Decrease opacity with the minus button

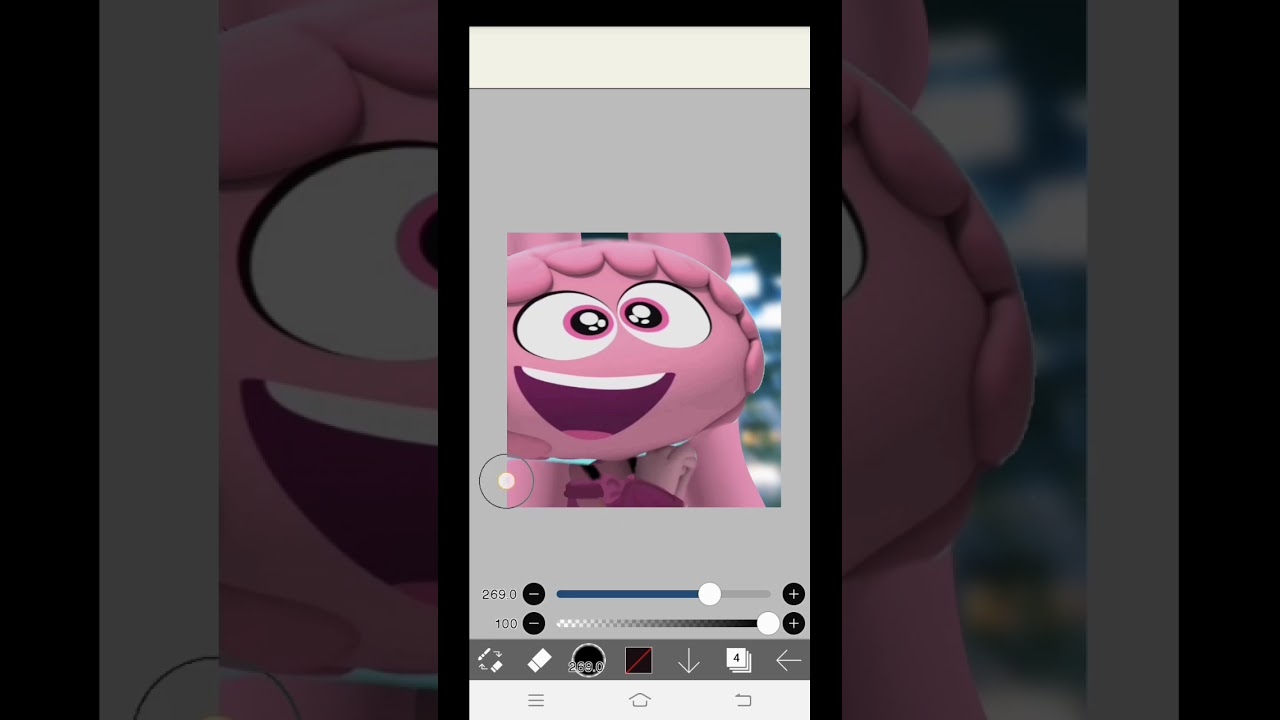click(534, 624)
